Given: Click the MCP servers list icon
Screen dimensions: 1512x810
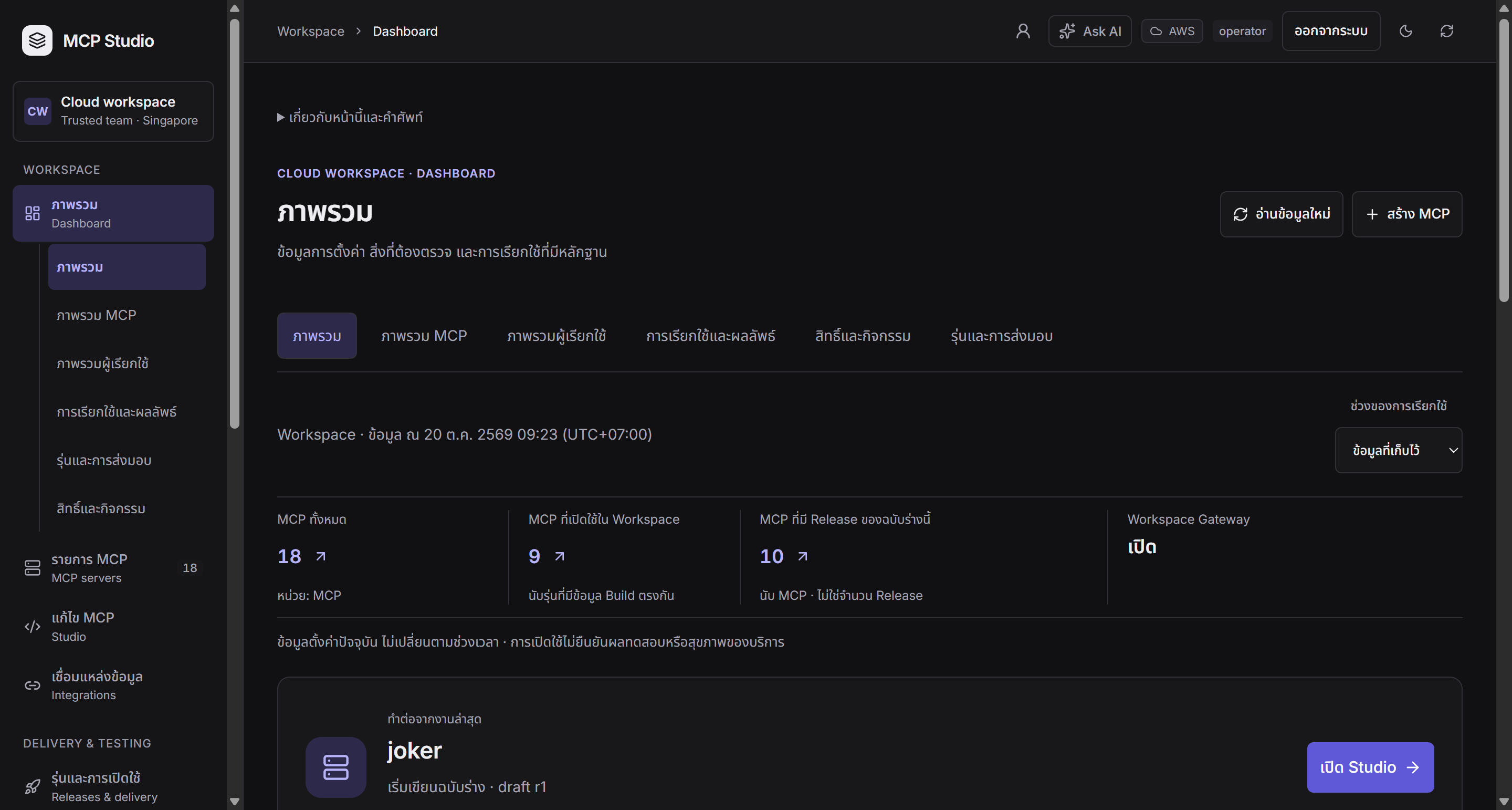Looking at the screenshot, I should click(32, 568).
